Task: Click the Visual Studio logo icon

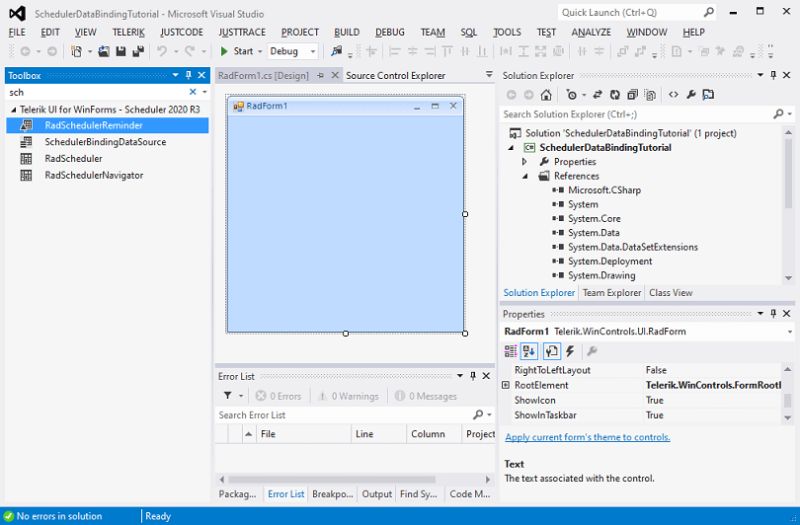Action: pos(17,13)
